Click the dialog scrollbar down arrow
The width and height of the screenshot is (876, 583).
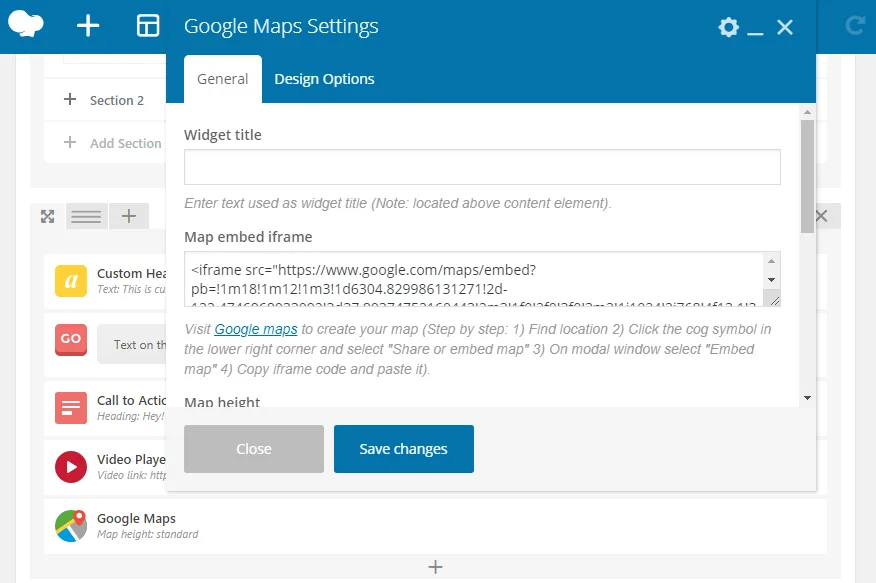coord(807,398)
